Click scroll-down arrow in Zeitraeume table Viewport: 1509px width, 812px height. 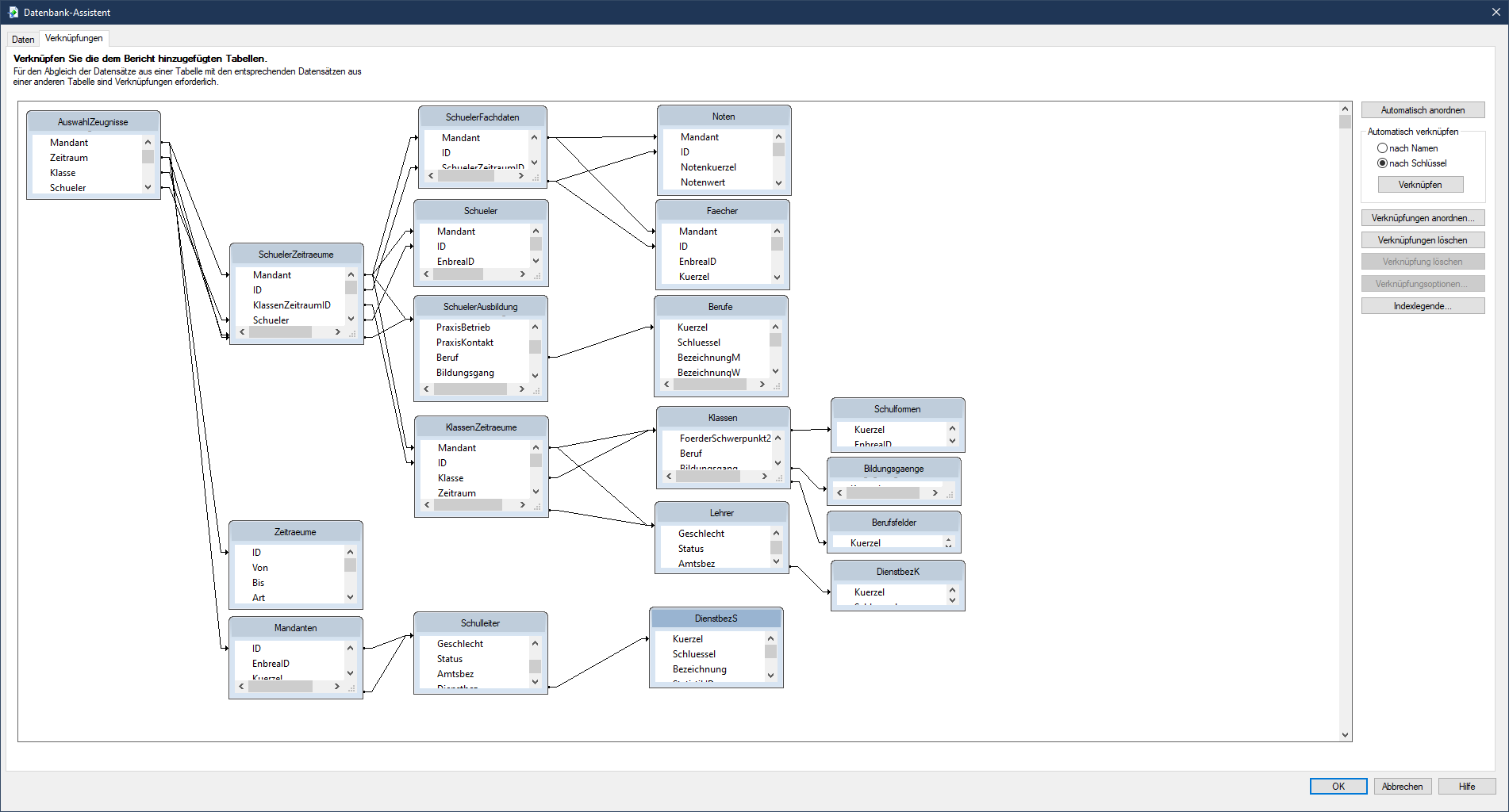(350, 597)
